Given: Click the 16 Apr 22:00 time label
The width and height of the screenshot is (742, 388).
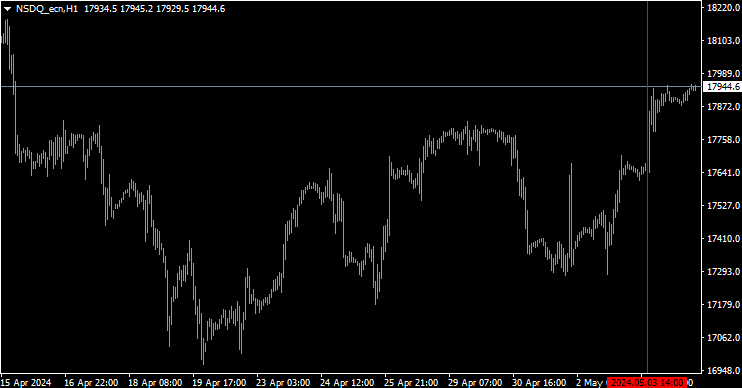Looking at the screenshot, I should point(91,382).
